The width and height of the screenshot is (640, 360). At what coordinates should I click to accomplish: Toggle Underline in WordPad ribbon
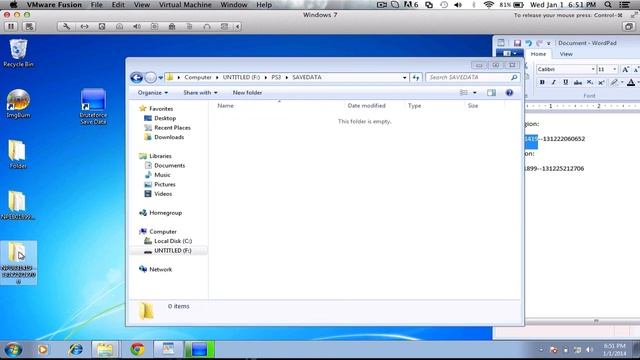coord(565,82)
